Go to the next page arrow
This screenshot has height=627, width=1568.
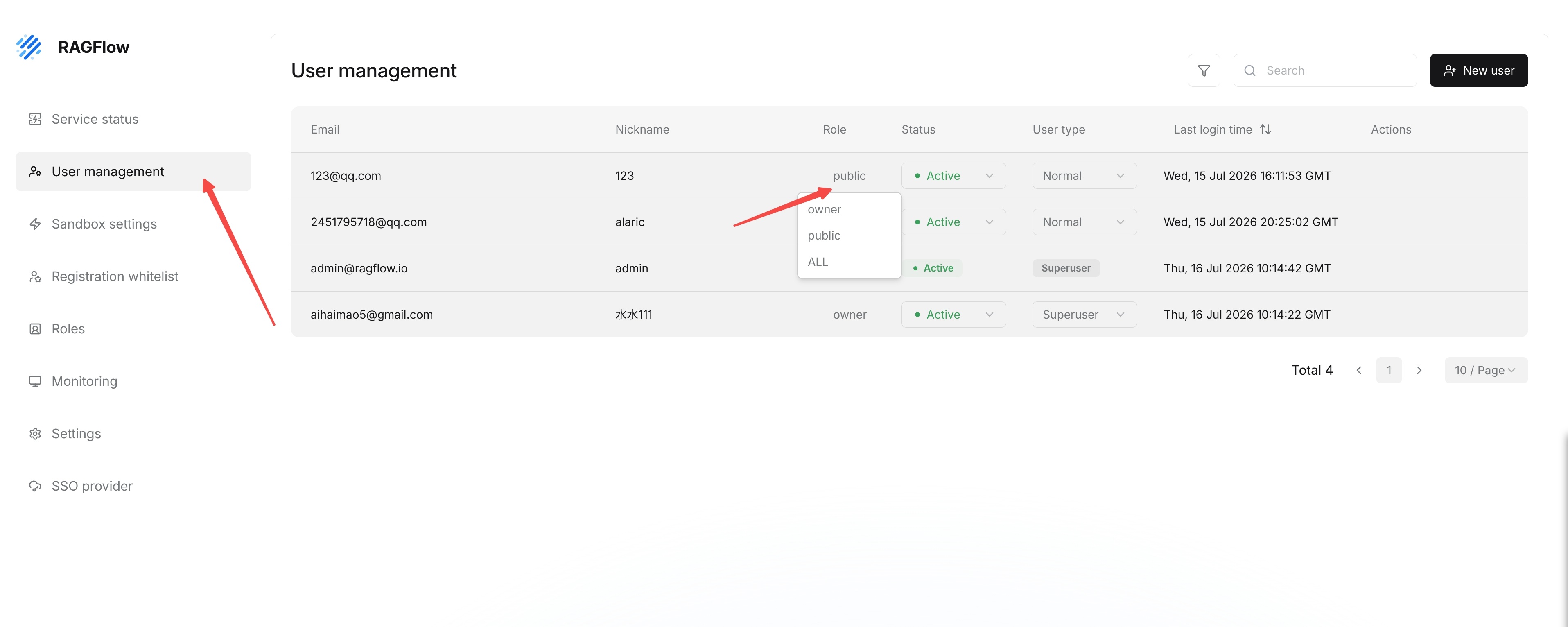point(1419,370)
